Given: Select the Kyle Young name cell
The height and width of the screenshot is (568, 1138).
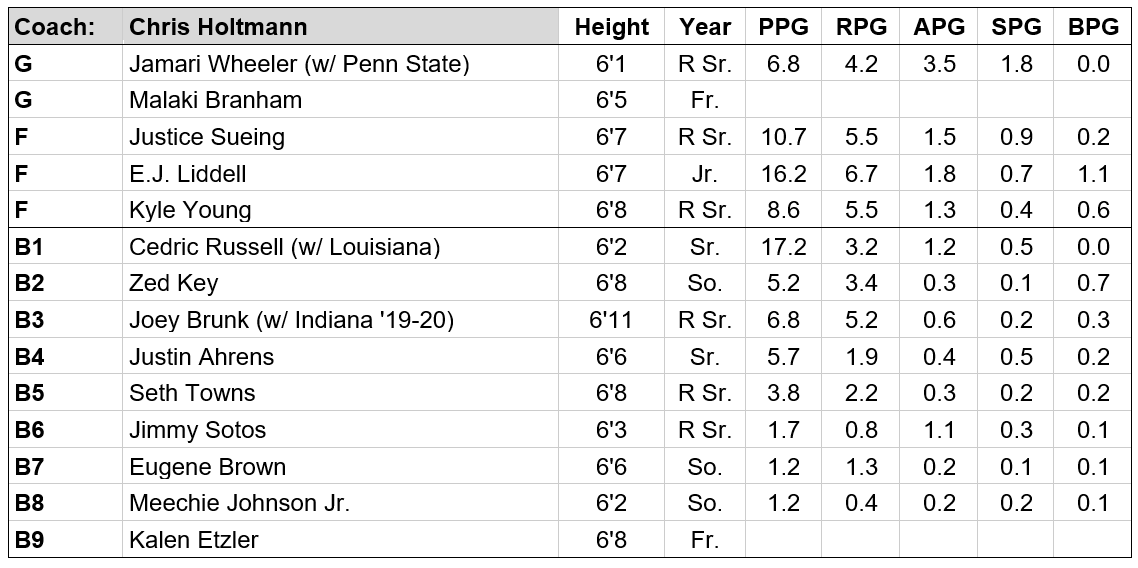Looking at the screenshot, I should click(340, 210).
